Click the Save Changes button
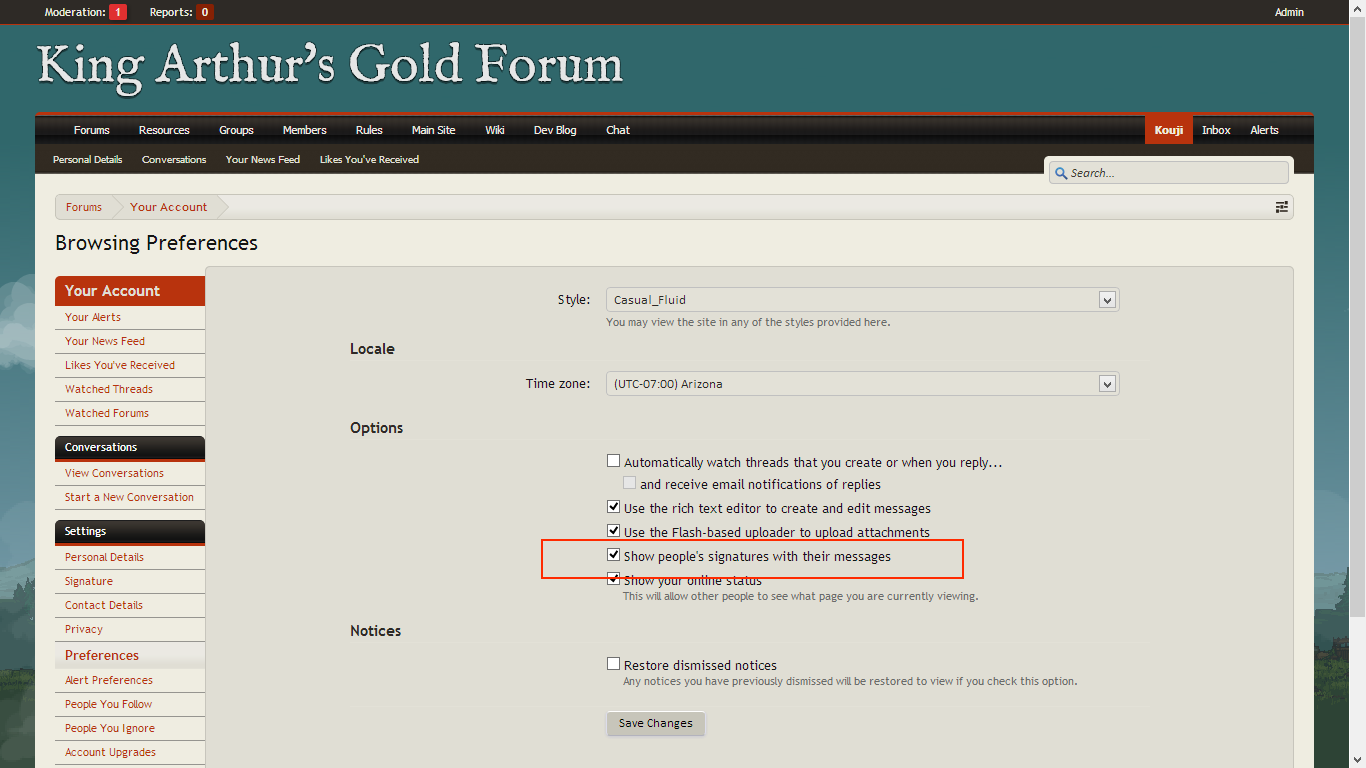Screen dimensions: 1366x768 656,723
